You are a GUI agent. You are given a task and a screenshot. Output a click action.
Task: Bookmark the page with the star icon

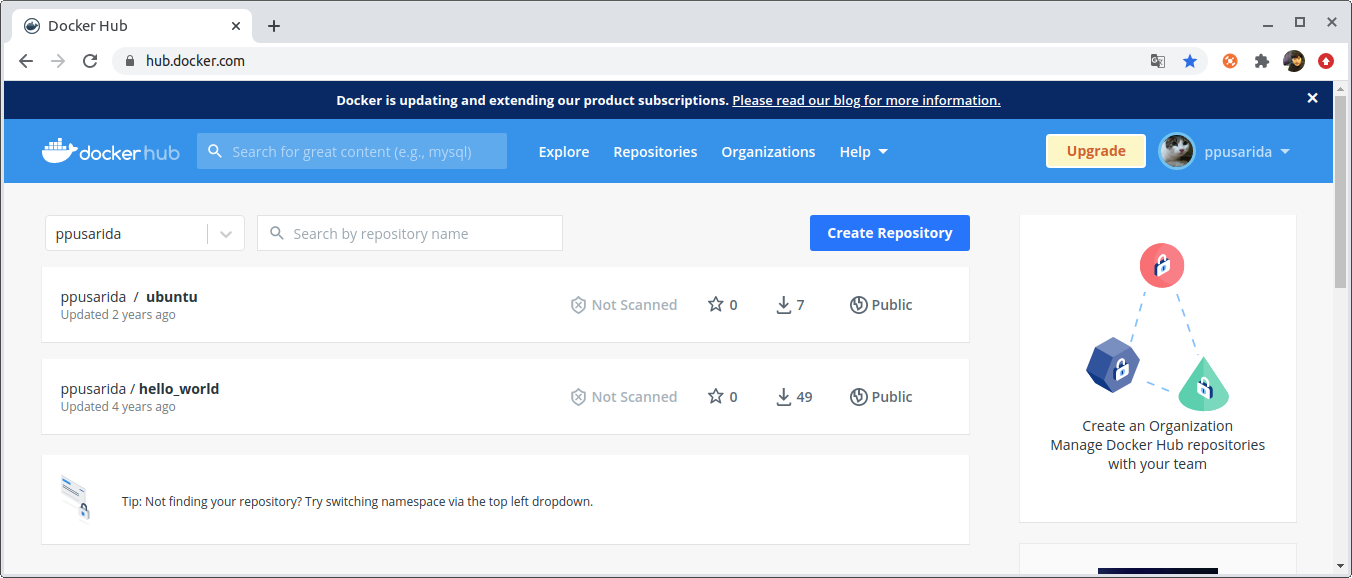pos(1190,61)
